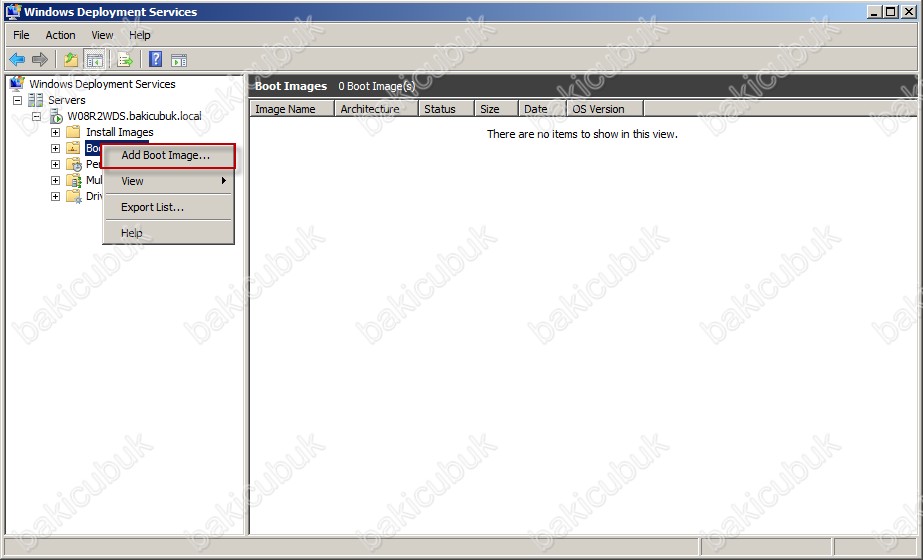
Task: Sort by Architecture column header
Action: [x=376, y=109]
